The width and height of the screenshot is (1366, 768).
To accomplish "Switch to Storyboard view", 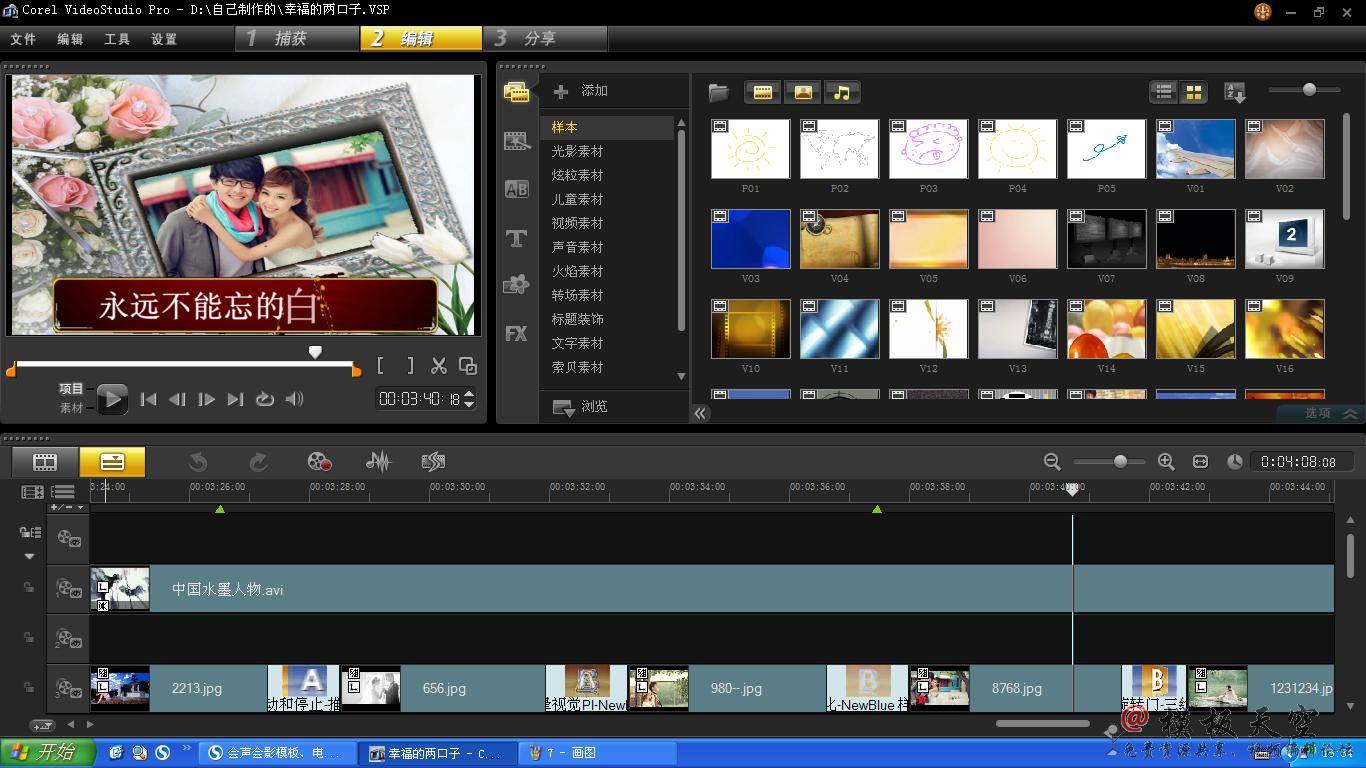I will pos(45,462).
